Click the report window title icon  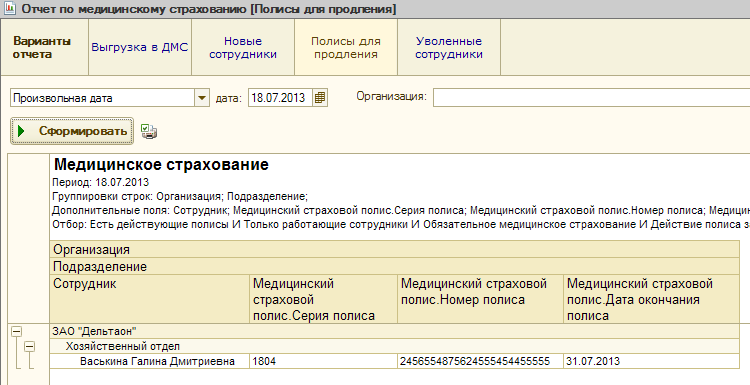(x=9, y=8)
